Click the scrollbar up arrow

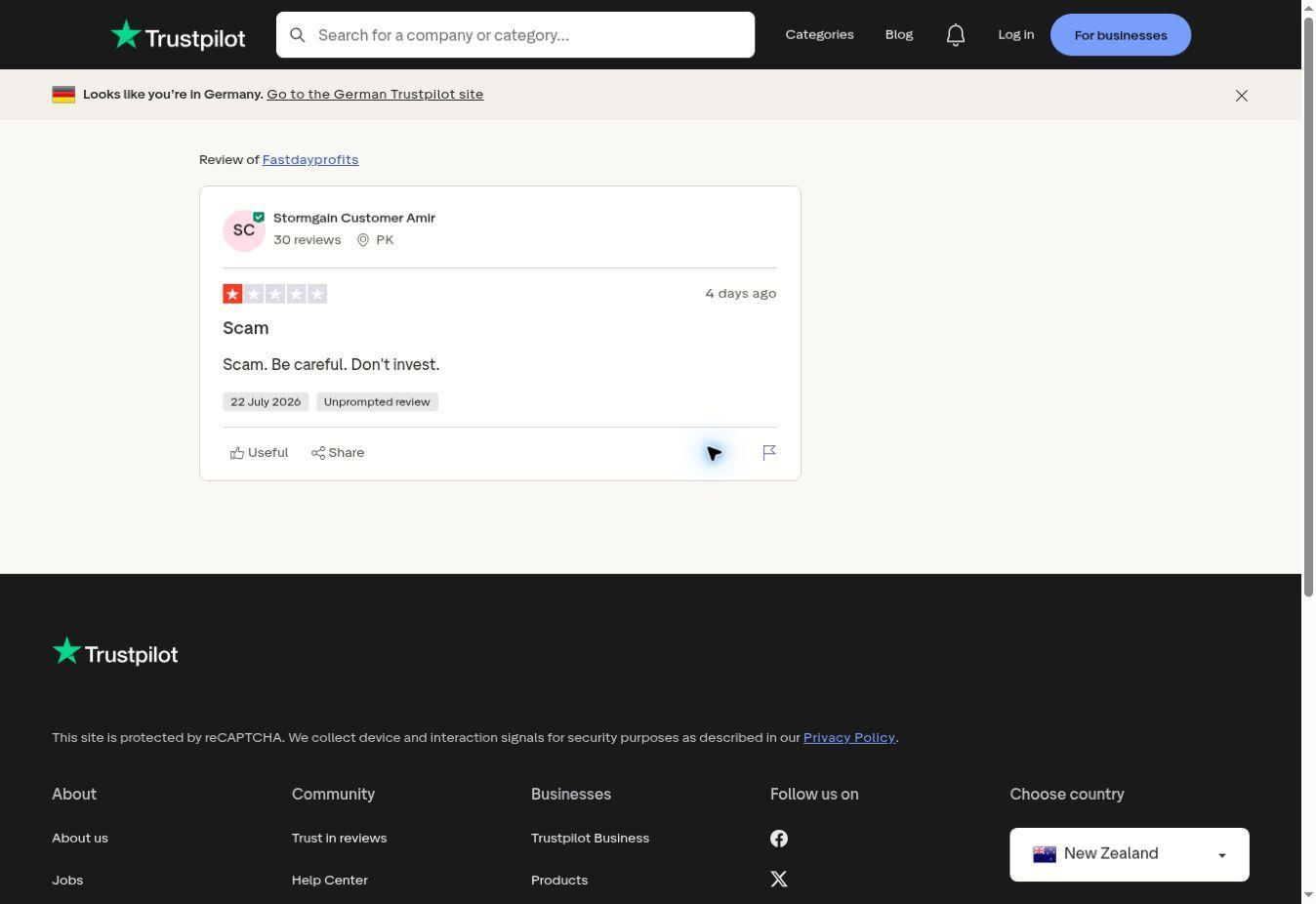click(1309, 7)
